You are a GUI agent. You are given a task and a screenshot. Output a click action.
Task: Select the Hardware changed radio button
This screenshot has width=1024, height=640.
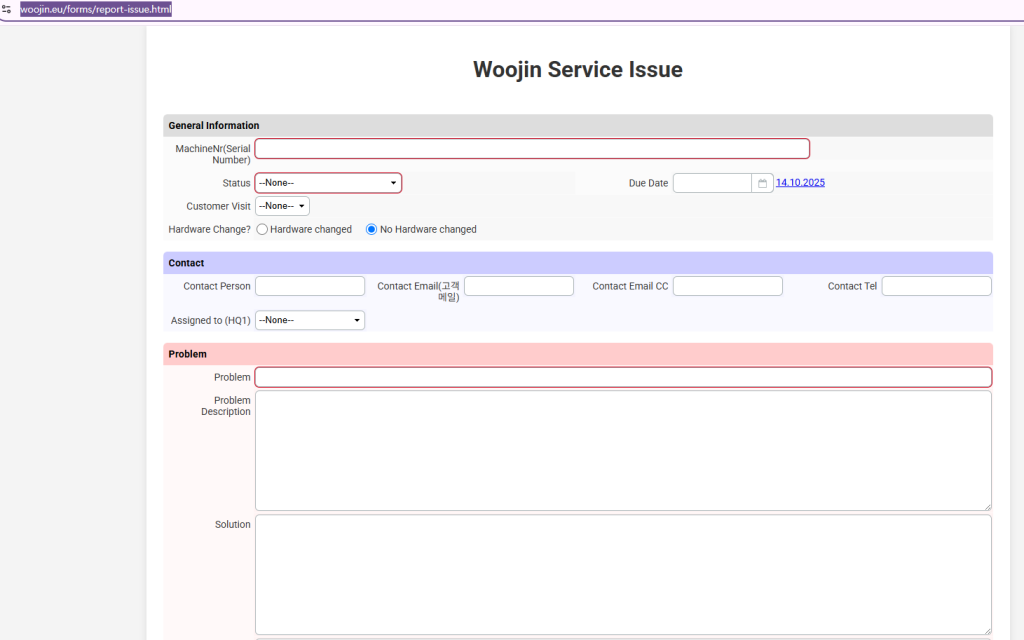[x=262, y=229]
